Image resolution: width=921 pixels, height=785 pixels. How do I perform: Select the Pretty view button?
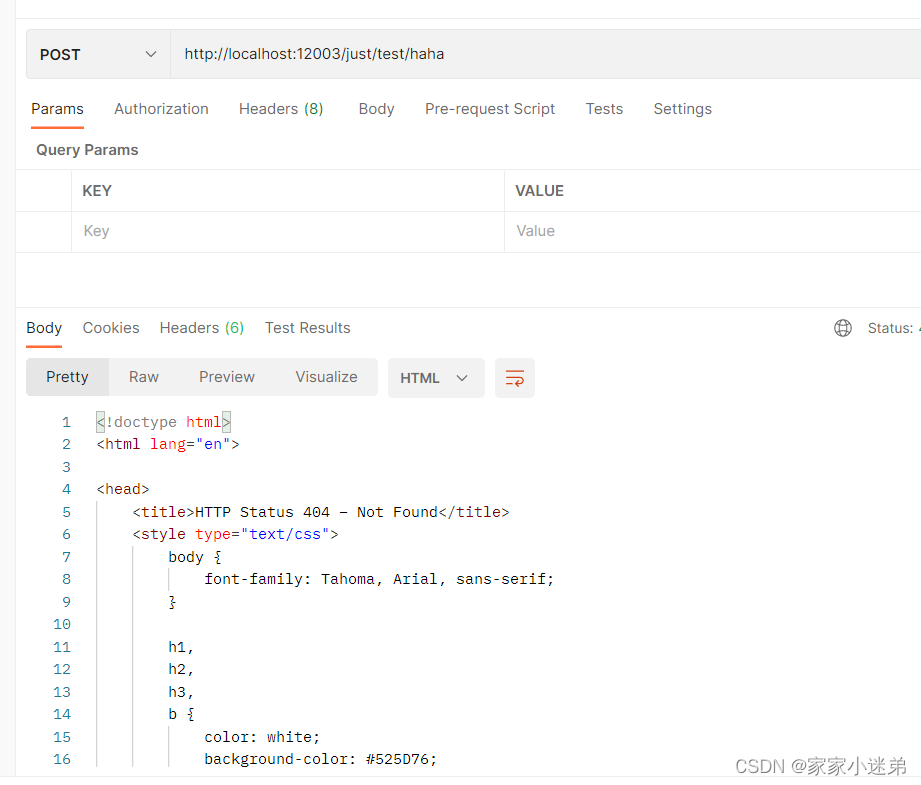pos(68,377)
